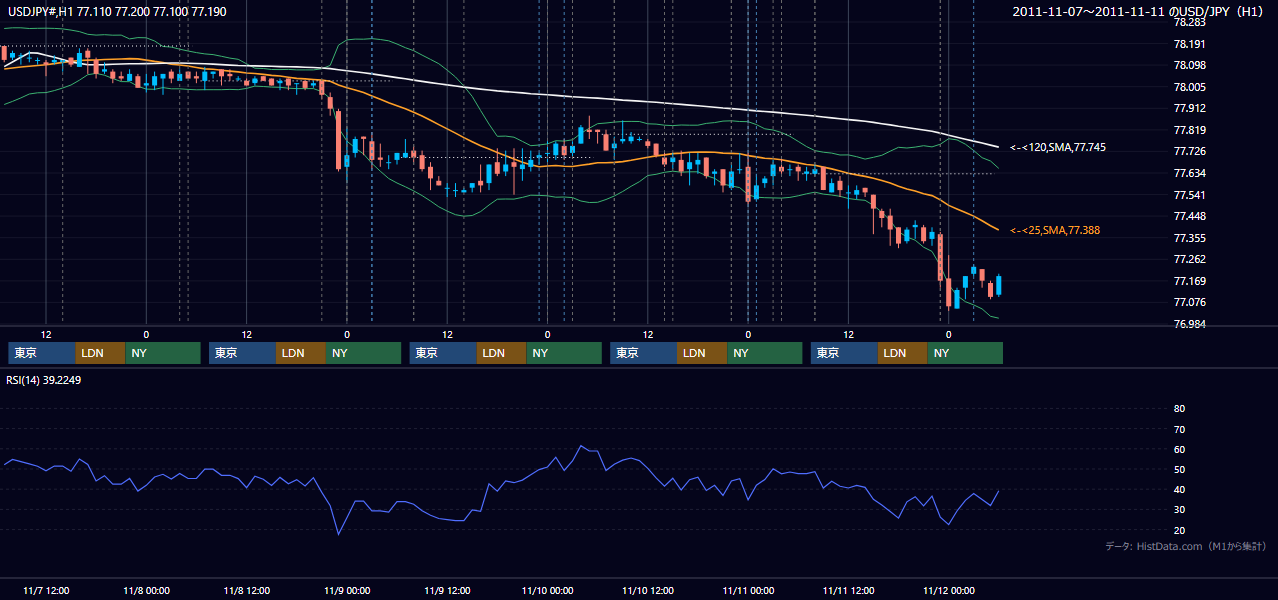1278x600 pixels.
Task: Click the 77.169 price level
Action: (1189, 281)
